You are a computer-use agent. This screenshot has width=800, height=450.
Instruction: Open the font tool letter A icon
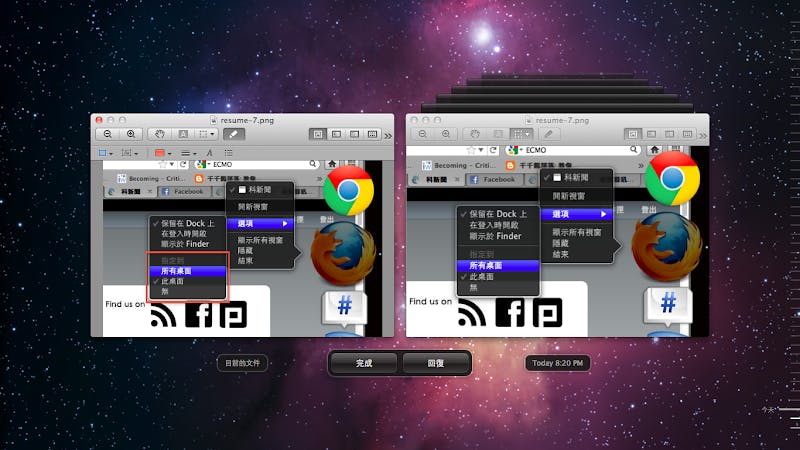tap(209, 153)
